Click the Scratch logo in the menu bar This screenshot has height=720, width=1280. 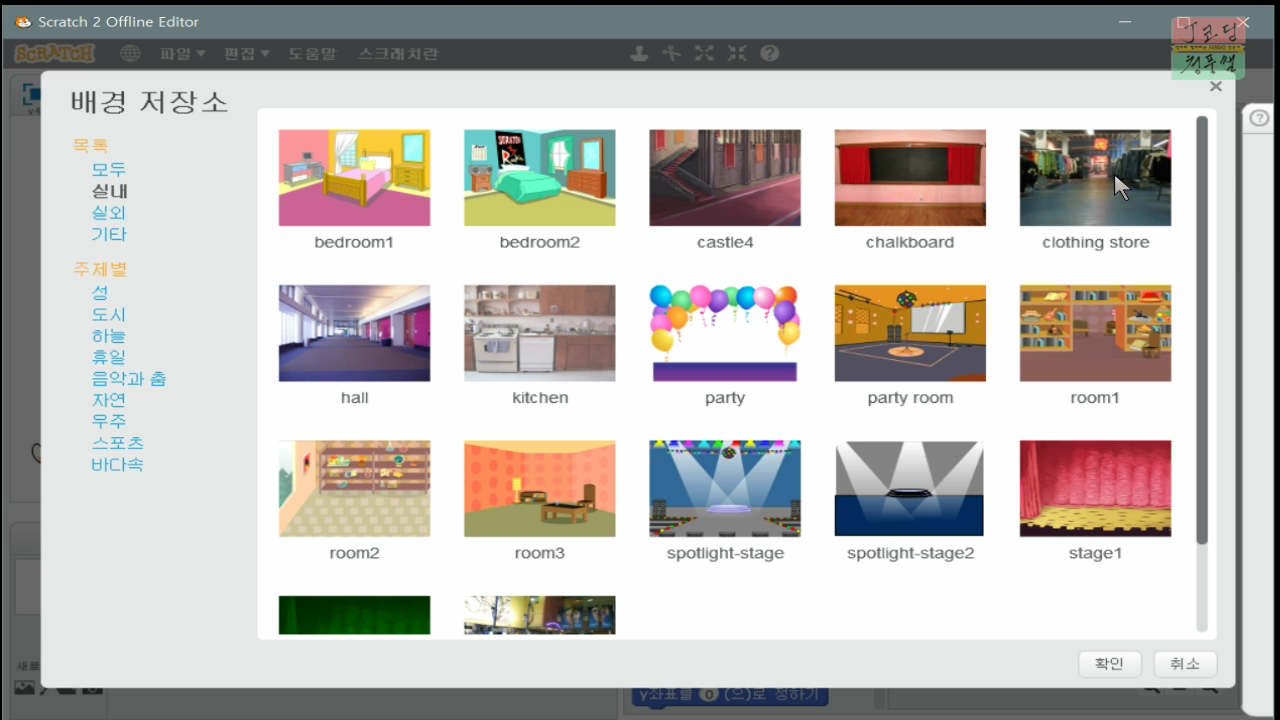point(55,53)
